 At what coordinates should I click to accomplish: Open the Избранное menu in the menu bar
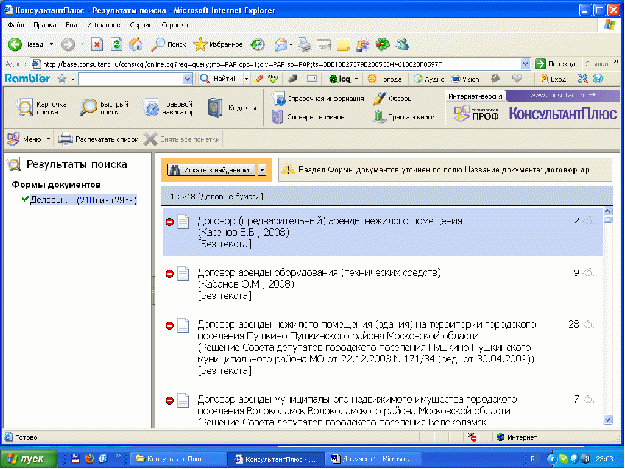104,25
